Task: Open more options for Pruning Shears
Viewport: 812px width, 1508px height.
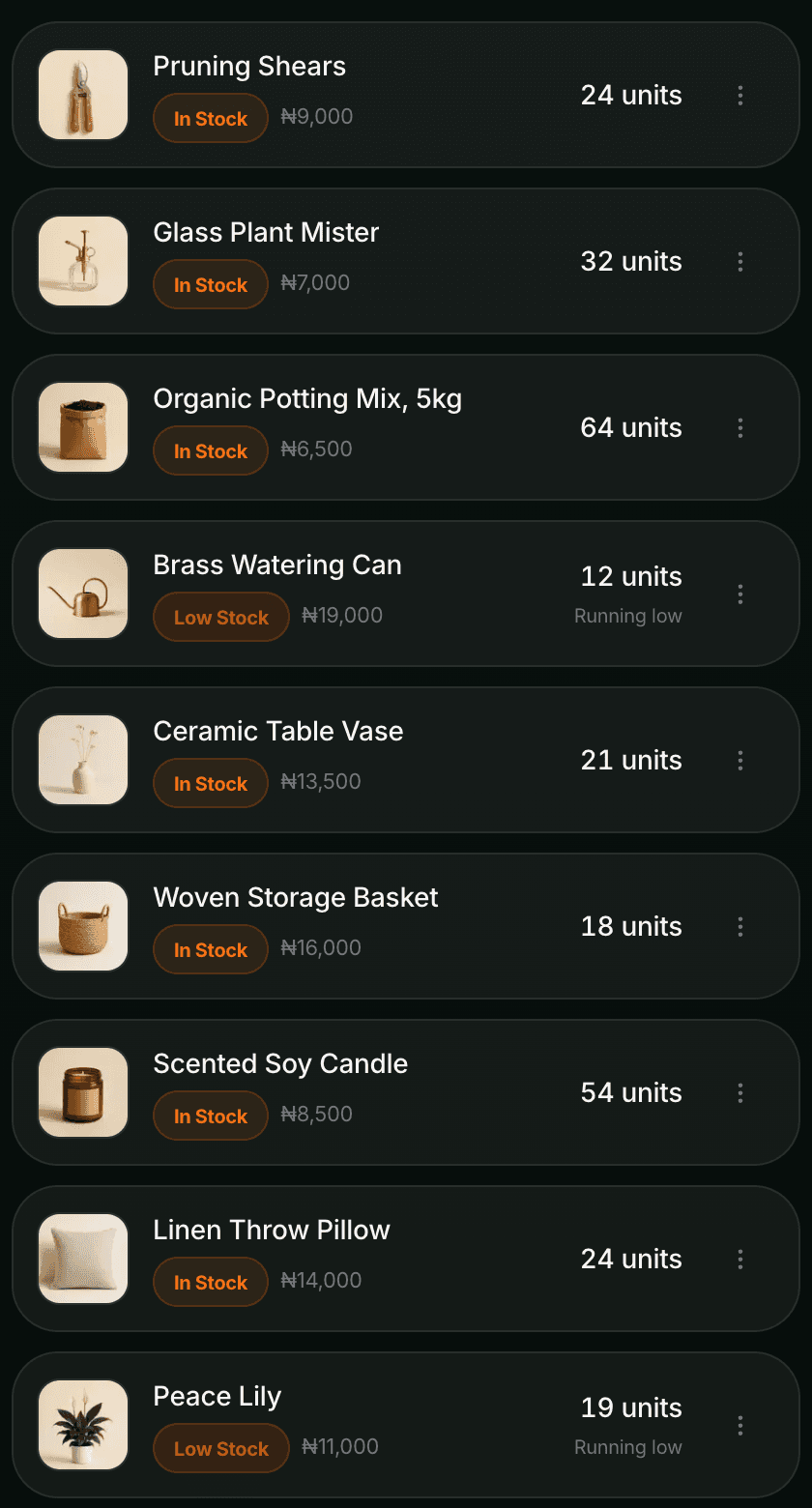Action: (740, 95)
